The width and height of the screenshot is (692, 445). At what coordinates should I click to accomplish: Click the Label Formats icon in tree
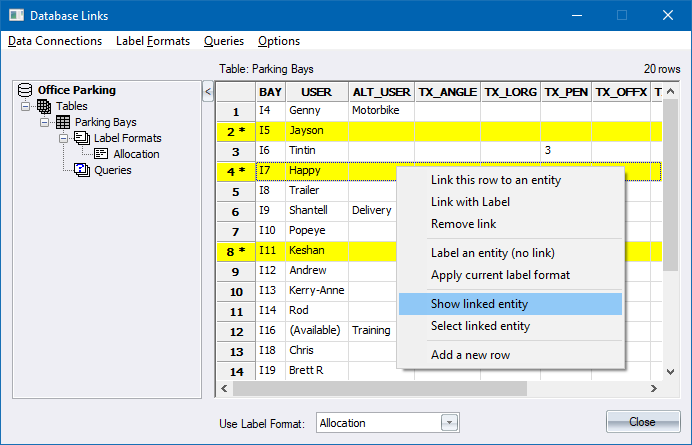(x=82, y=138)
